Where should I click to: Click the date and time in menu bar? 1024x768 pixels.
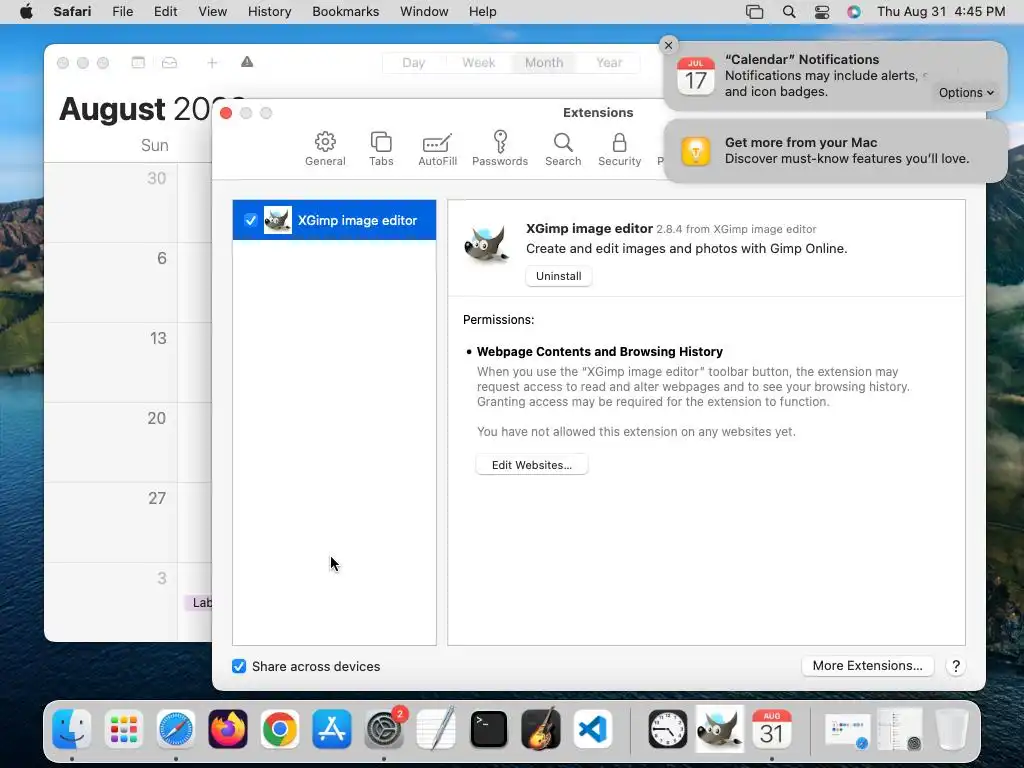tap(941, 12)
